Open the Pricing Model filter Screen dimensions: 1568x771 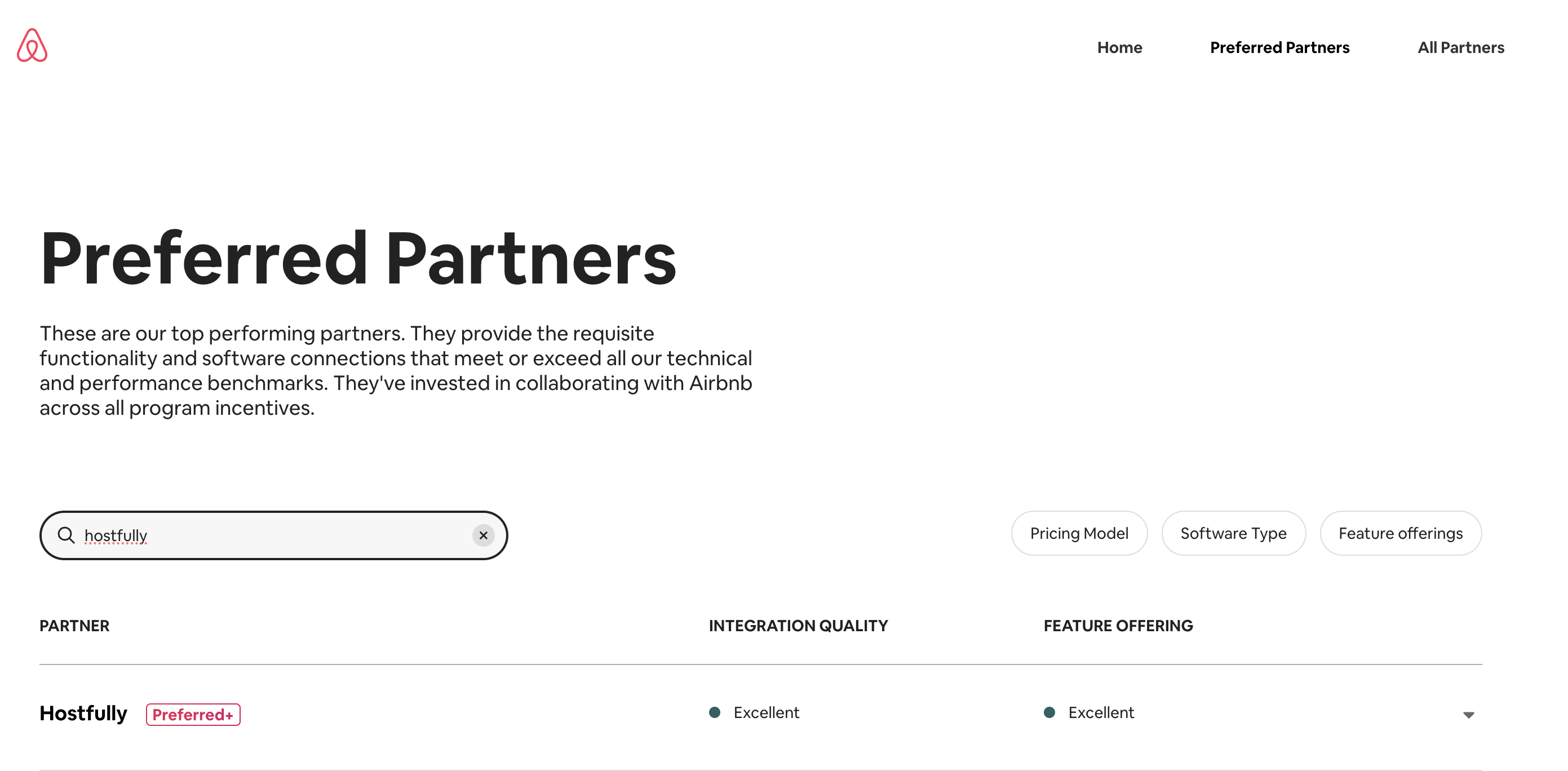1079,533
